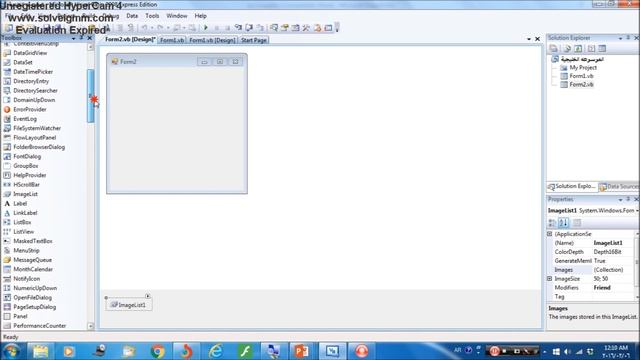
Task: Open the Toolbox window position dropdown
Action: tap(73, 38)
